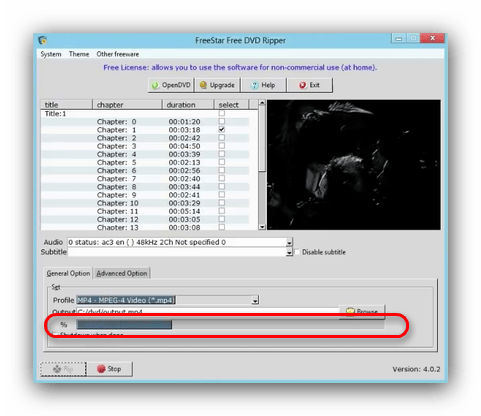Viewport: 481px width, 416px height.
Task: Open the Other freeware menu
Action: point(118,54)
